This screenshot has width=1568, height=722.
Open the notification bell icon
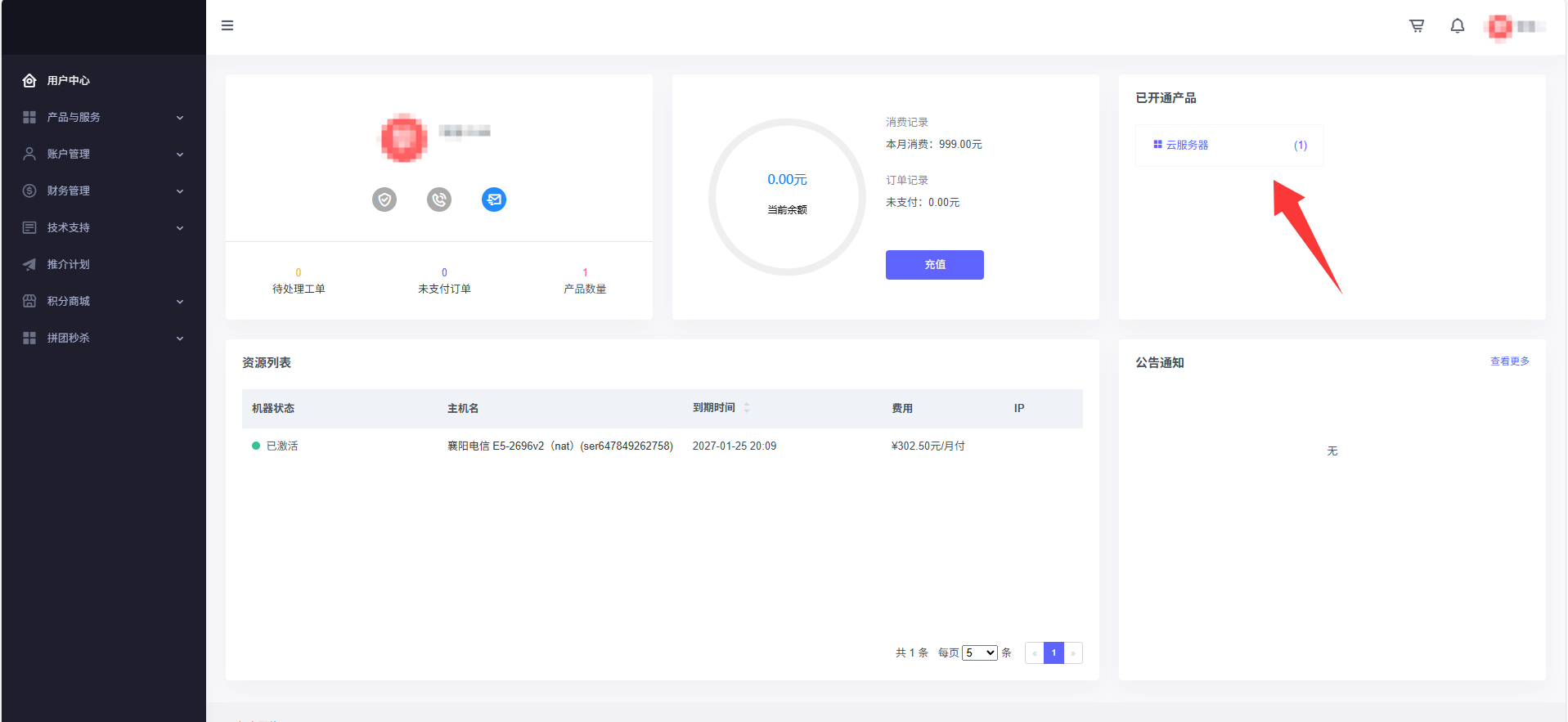(x=1457, y=26)
